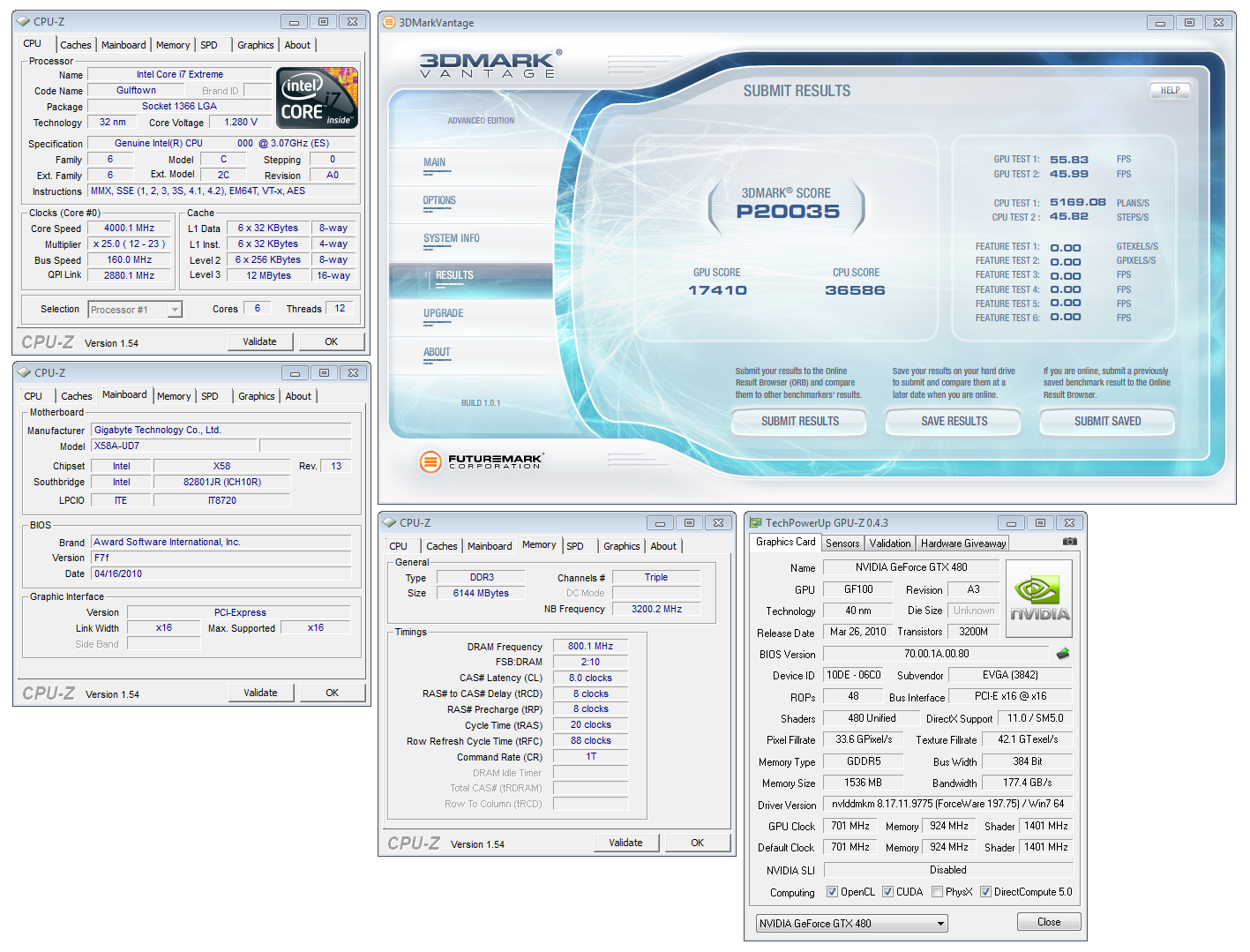Click Validate in the CPU-Z processor window
Viewport: 1250px width, 952px height.
[260, 341]
